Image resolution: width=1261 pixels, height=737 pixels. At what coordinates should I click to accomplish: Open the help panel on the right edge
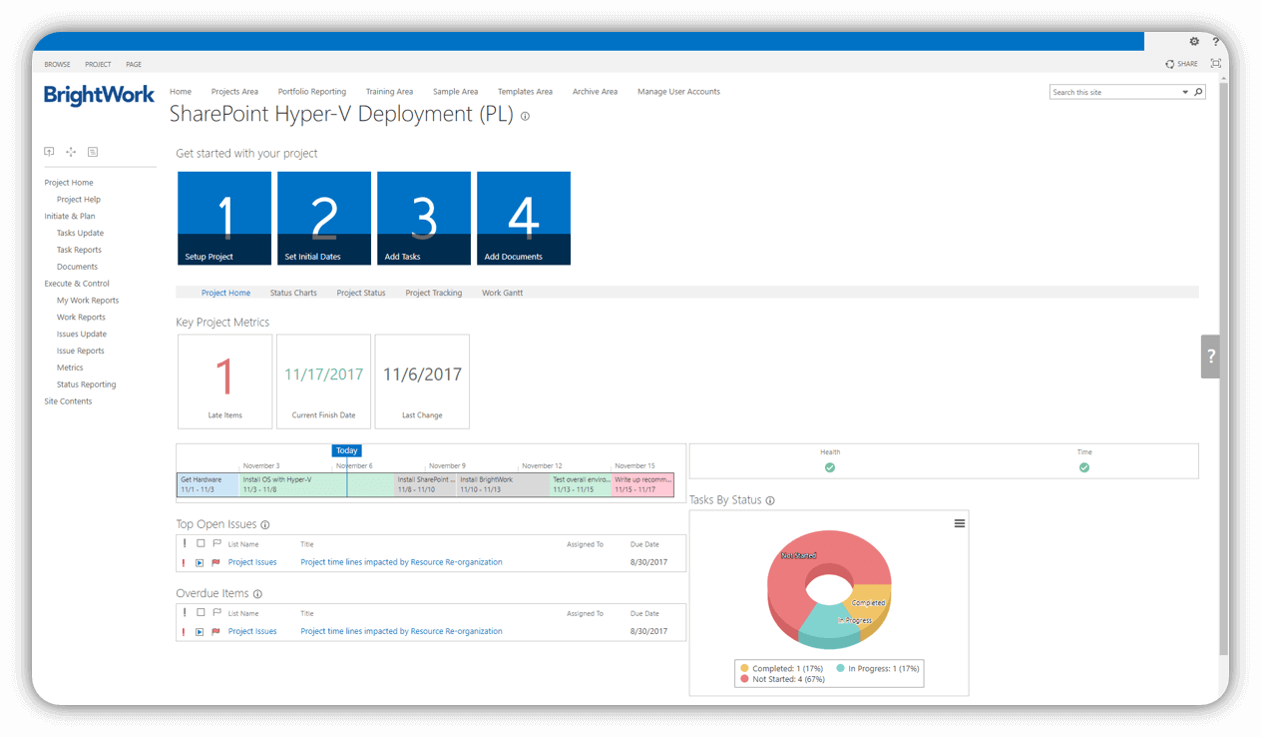1210,356
